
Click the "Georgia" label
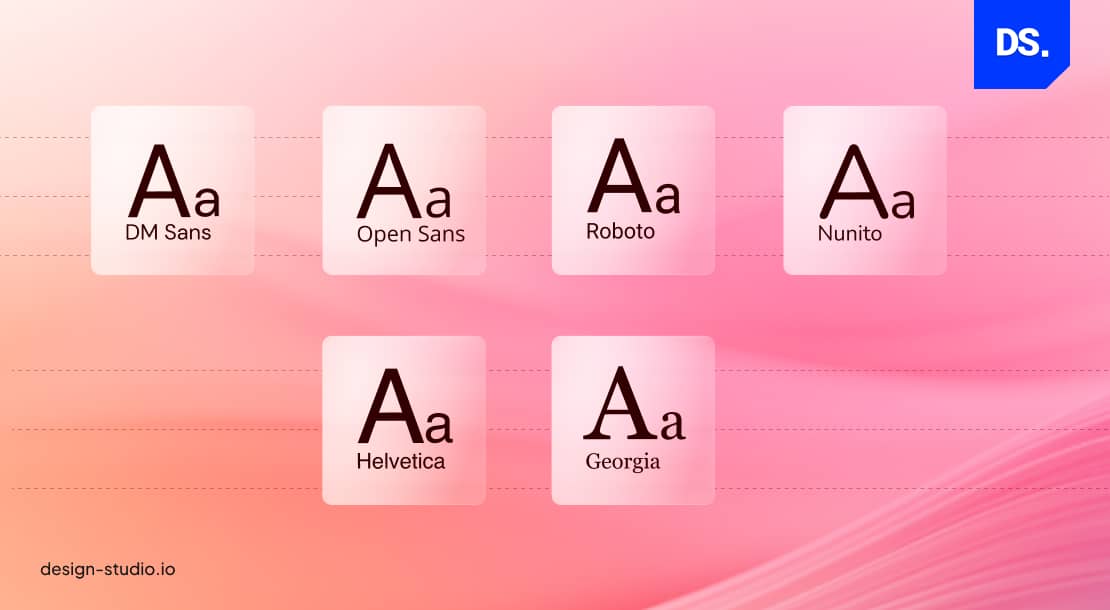(623, 463)
